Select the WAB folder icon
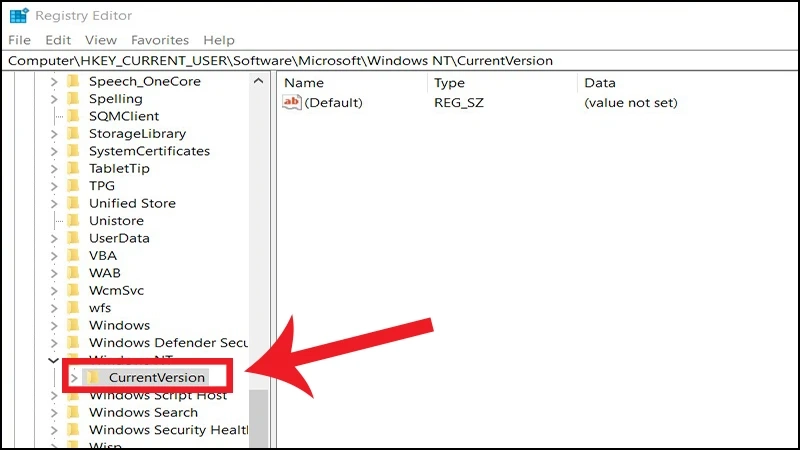This screenshot has height=450, width=800. point(73,272)
